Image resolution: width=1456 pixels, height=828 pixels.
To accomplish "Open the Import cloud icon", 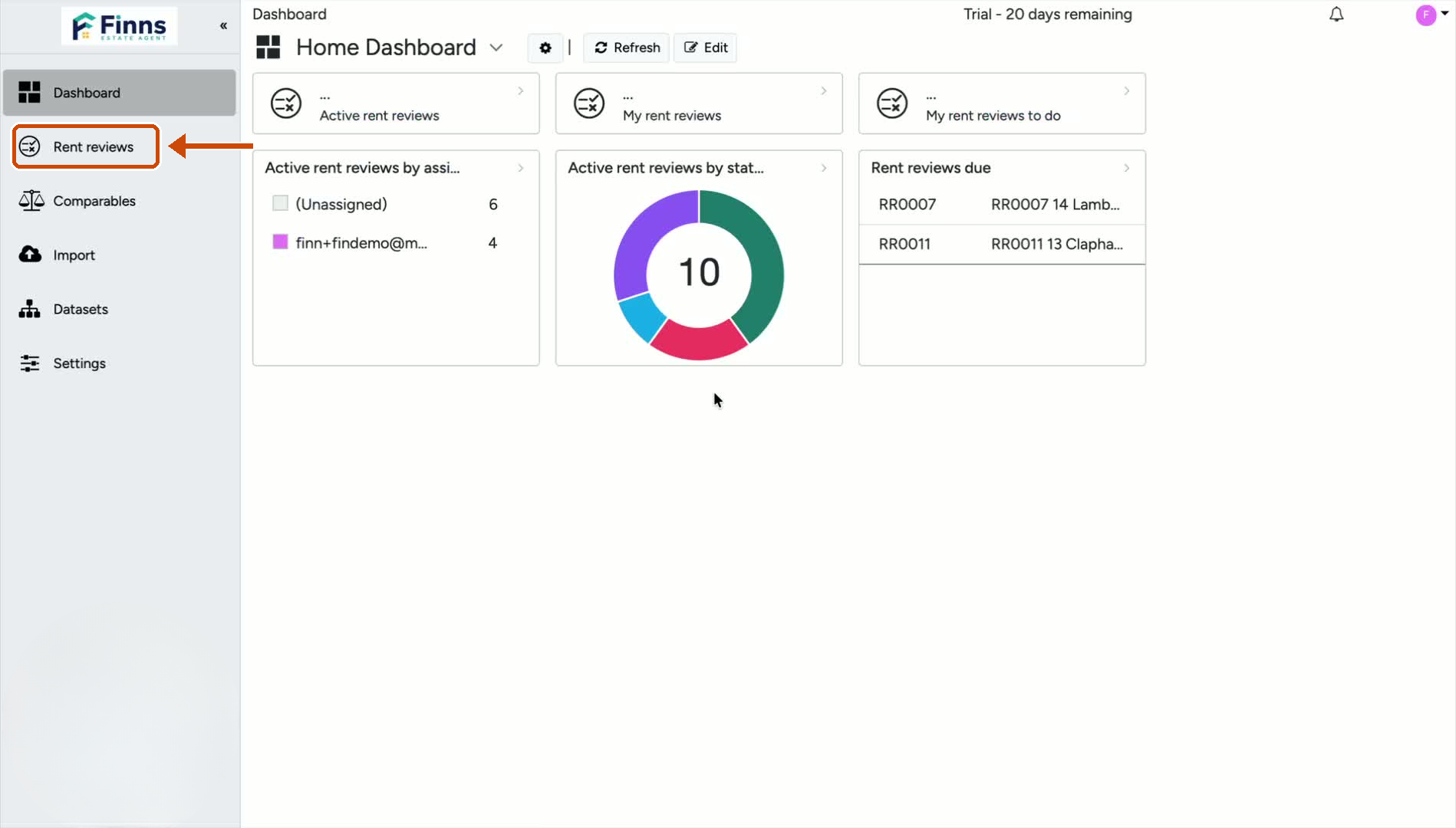I will click(x=30, y=255).
